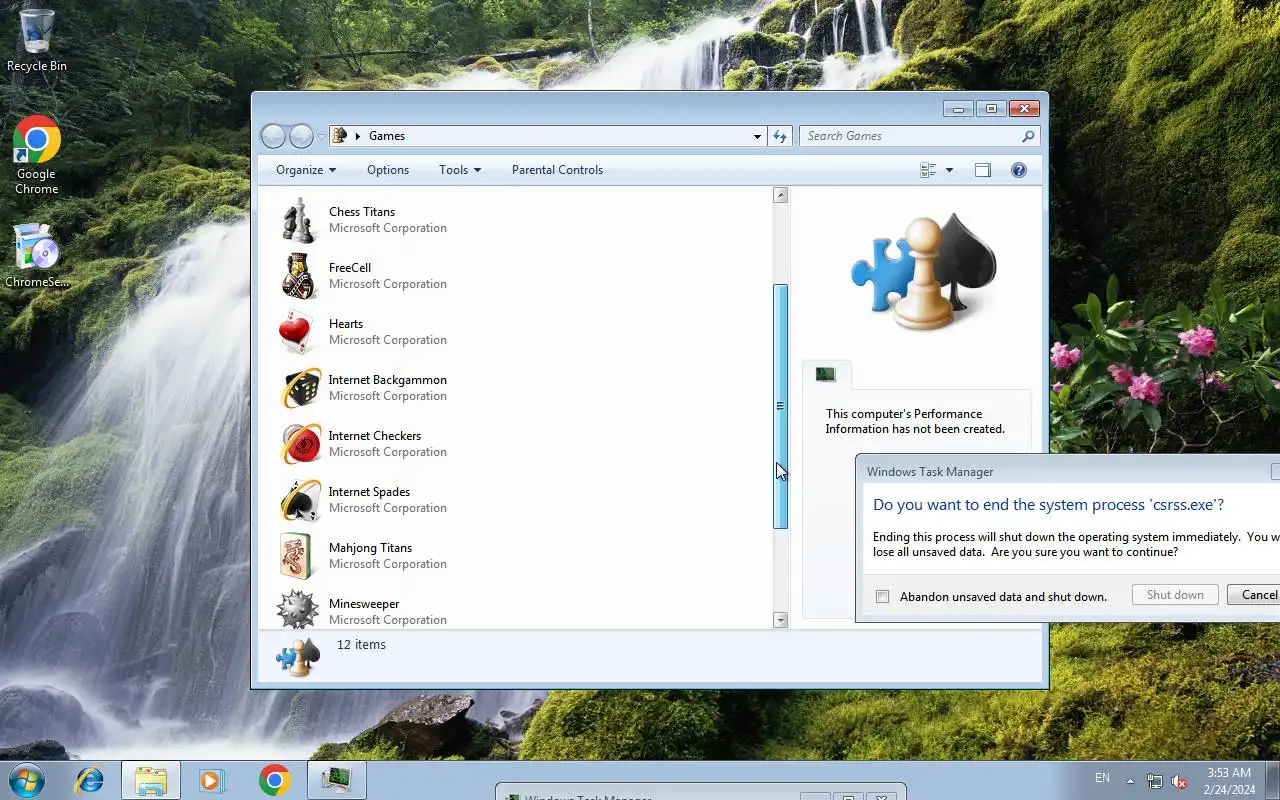Click the Games address bar breadcrumb

coord(387,136)
